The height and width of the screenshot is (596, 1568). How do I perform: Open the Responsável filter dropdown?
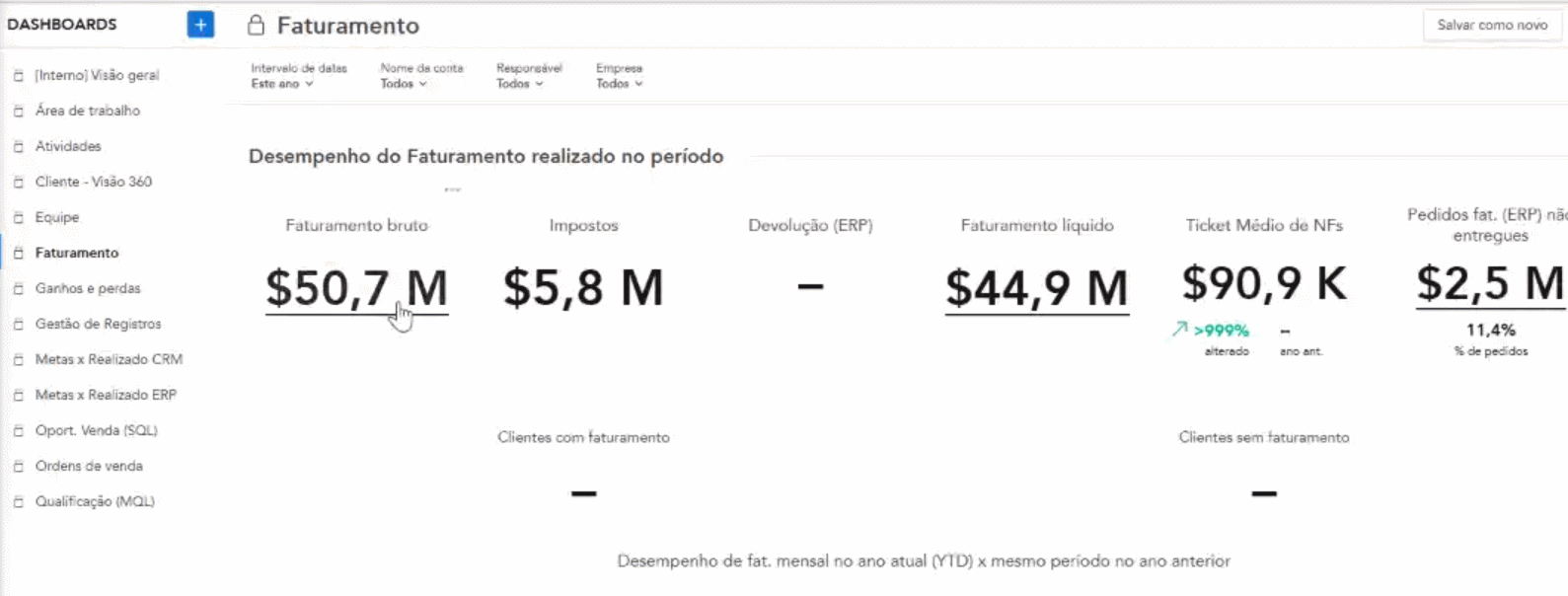pyautogui.click(x=520, y=84)
